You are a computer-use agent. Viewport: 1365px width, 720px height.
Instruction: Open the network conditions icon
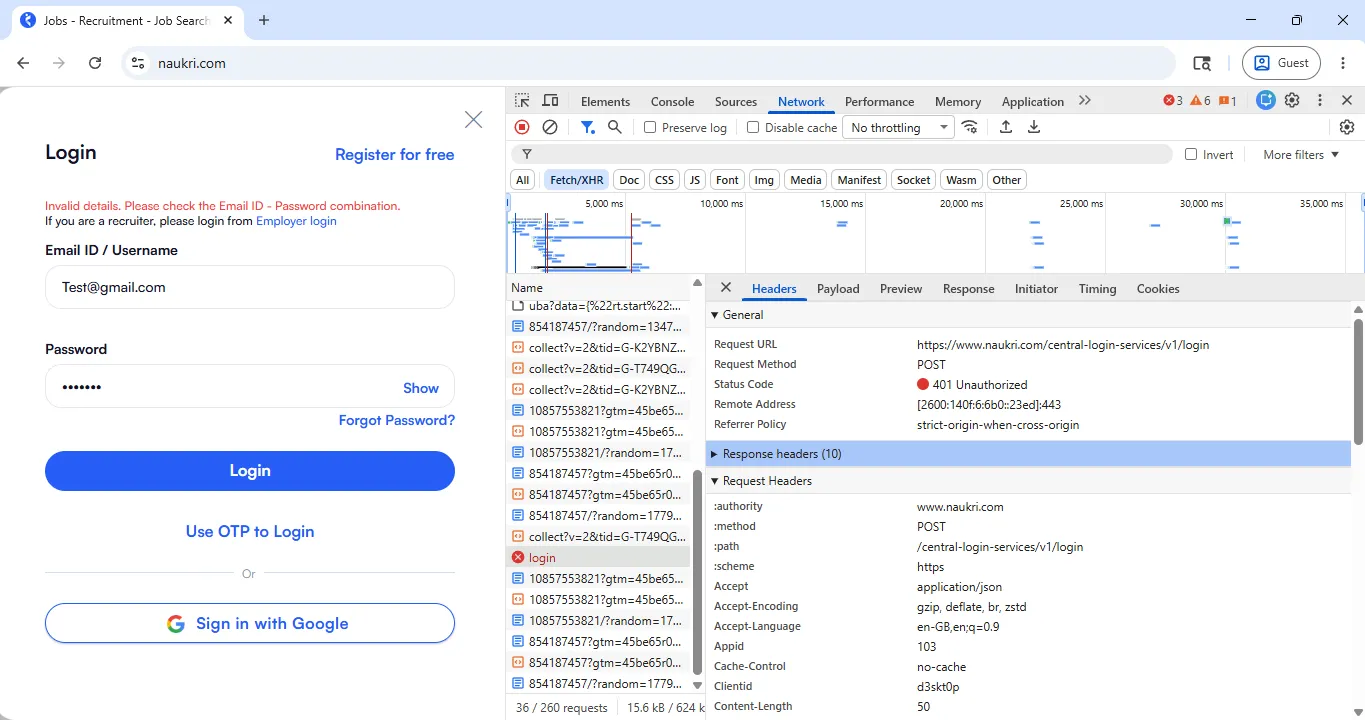click(x=969, y=127)
